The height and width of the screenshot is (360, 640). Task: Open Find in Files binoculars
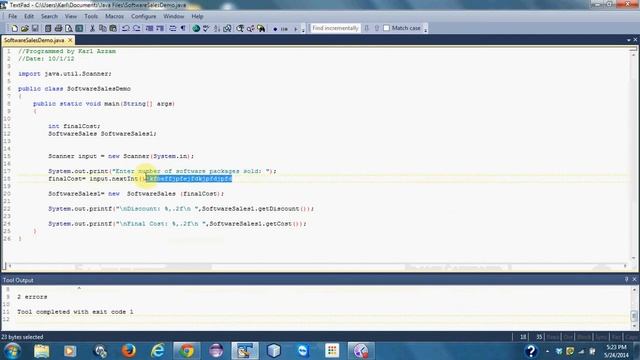[x=261, y=28]
